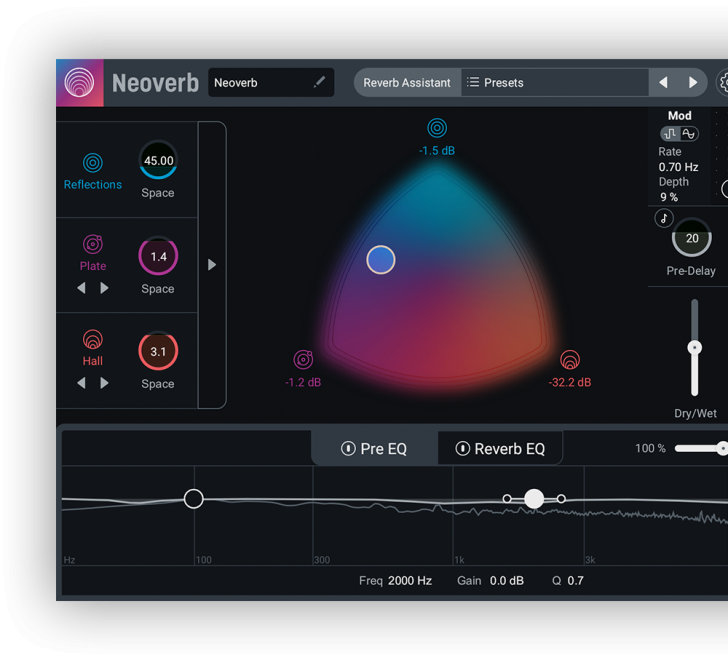
Task: Click the Dry/Wet slider handle
Action: tap(695, 347)
